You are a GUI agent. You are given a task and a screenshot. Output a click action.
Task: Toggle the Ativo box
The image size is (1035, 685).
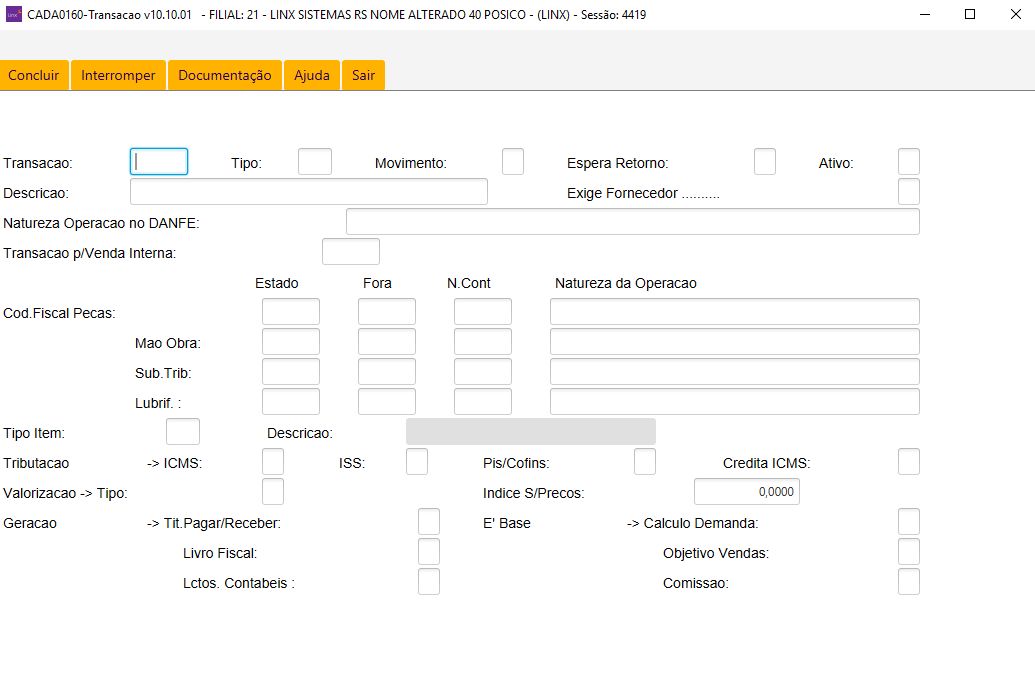[x=908, y=162]
